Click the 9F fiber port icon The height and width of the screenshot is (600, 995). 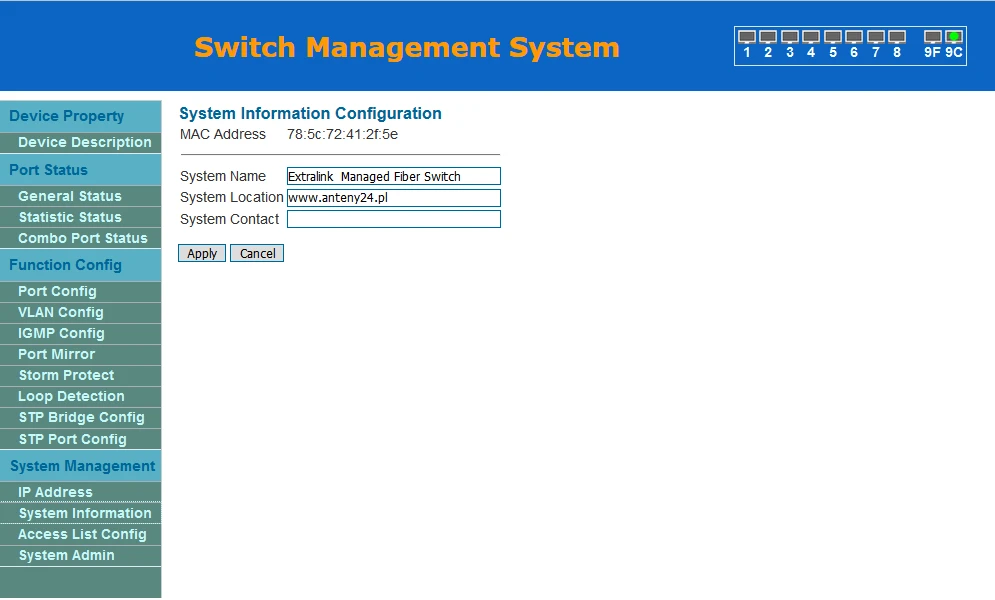pyautogui.click(x=932, y=37)
